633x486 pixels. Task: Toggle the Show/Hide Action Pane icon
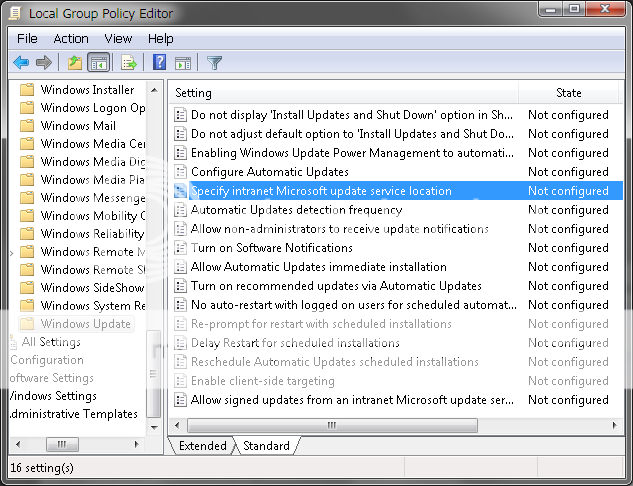click(x=183, y=63)
